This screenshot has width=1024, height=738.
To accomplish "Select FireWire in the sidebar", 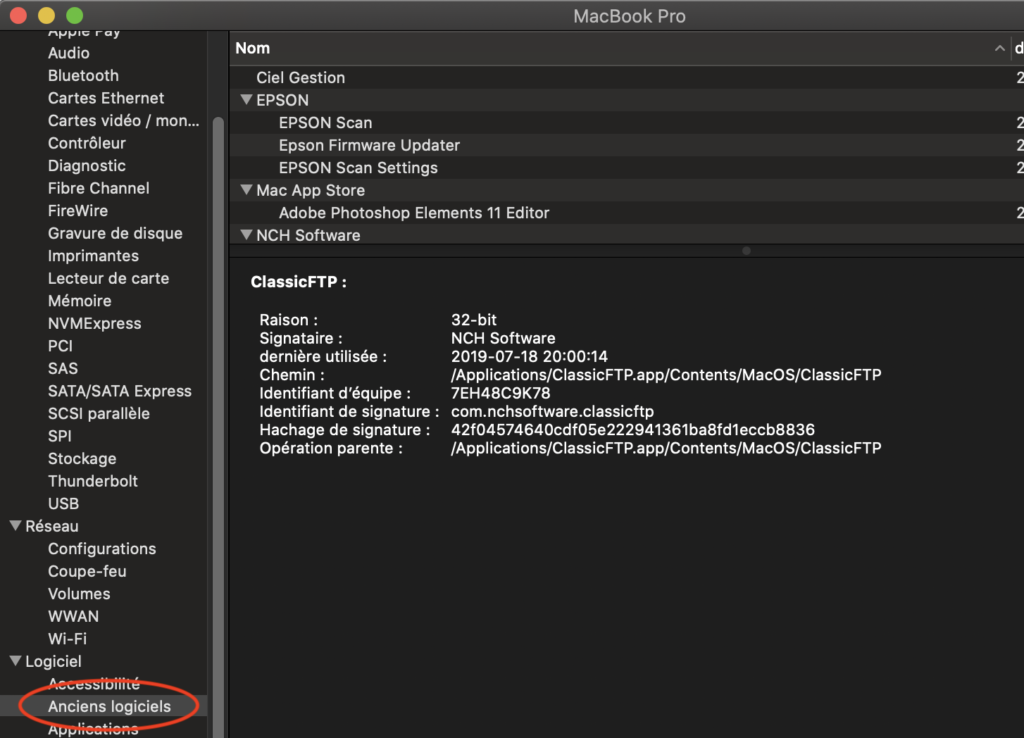I will click(78, 211).
